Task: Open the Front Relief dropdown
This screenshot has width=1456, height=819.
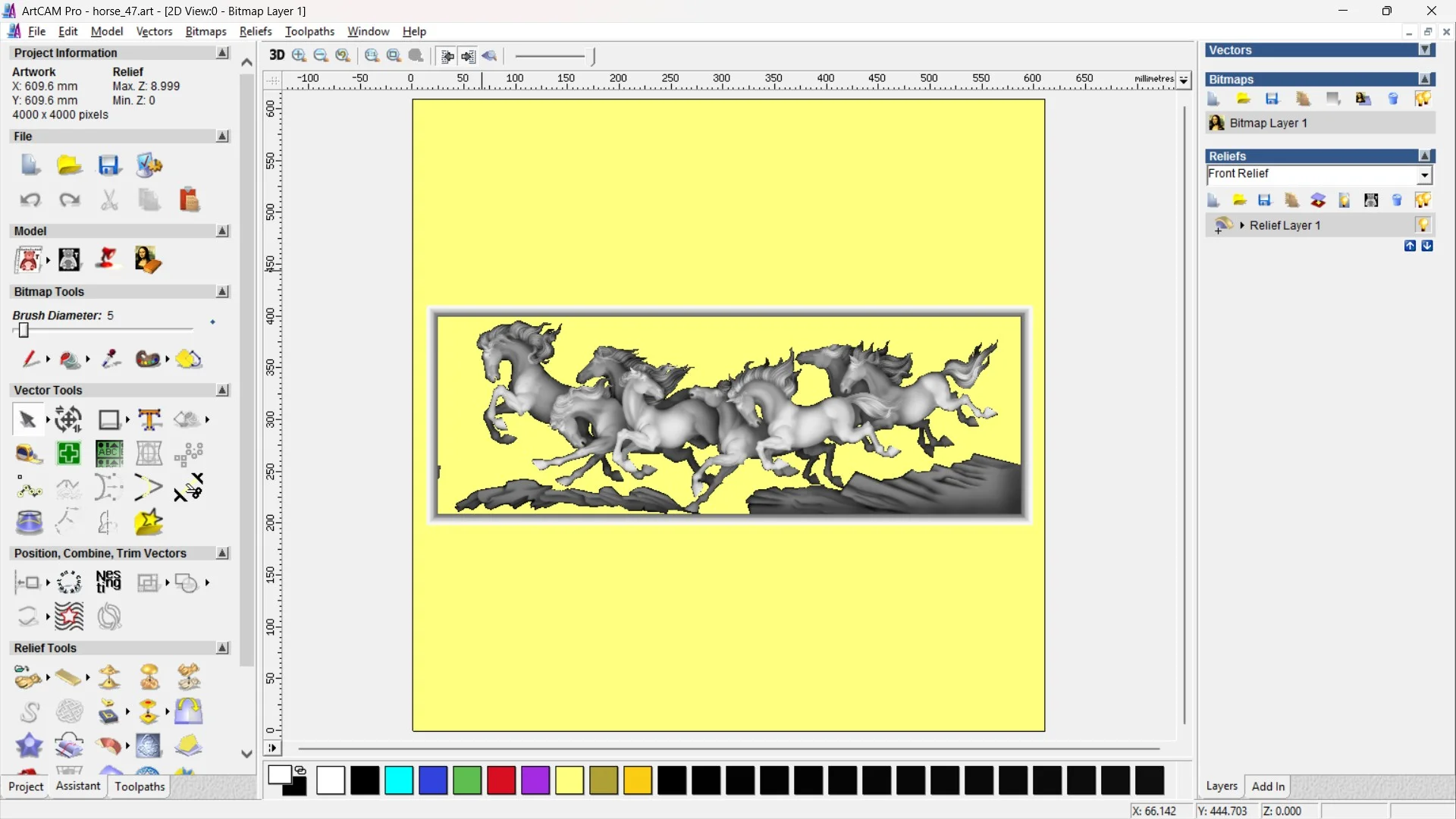Action: click(1425, 175)
